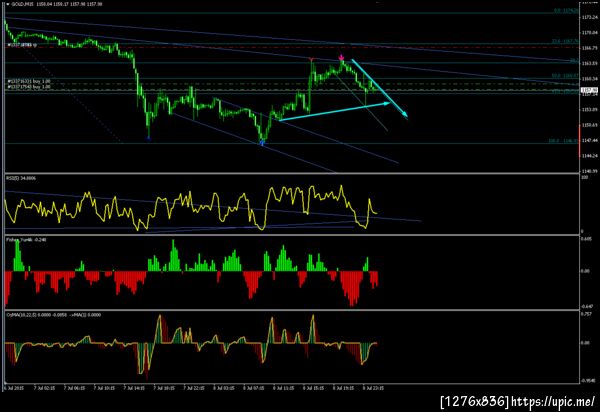The height and width of the screenshot is (412, 600).
Task: Click the pink arrow marker at the price peak
Action: (341, 58)
